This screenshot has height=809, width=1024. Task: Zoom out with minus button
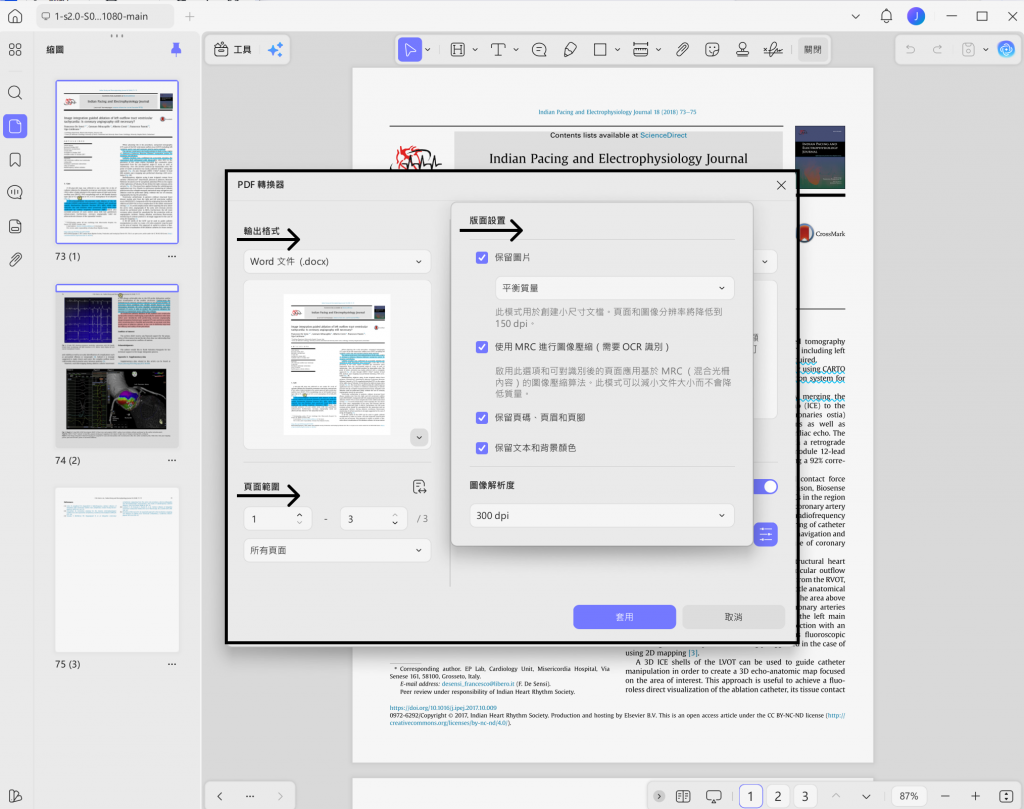(x=945, y=796)
